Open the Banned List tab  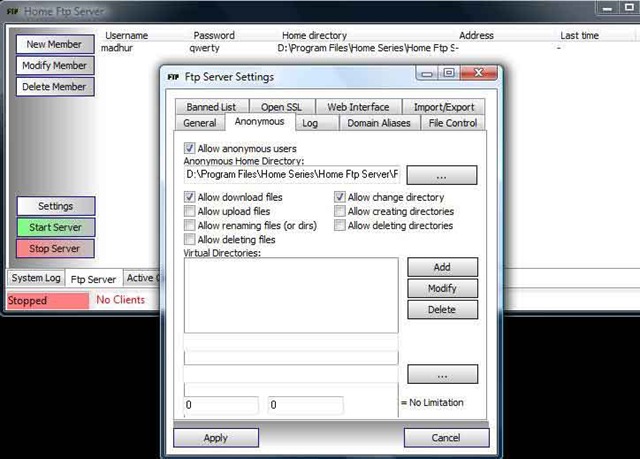[x=211, y=107]
